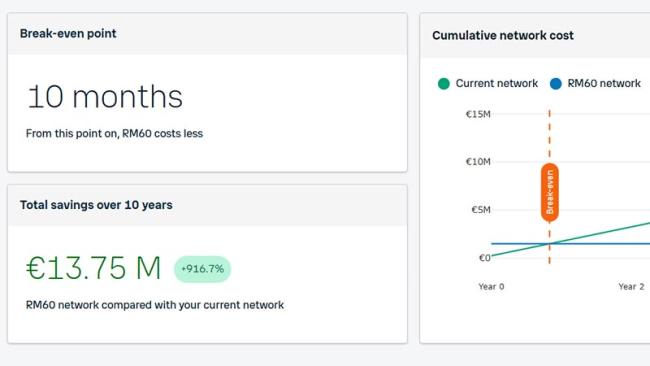Click the +916.7% savings badge
The width and height of the screenshot is (650, 366).
point(202,269)
